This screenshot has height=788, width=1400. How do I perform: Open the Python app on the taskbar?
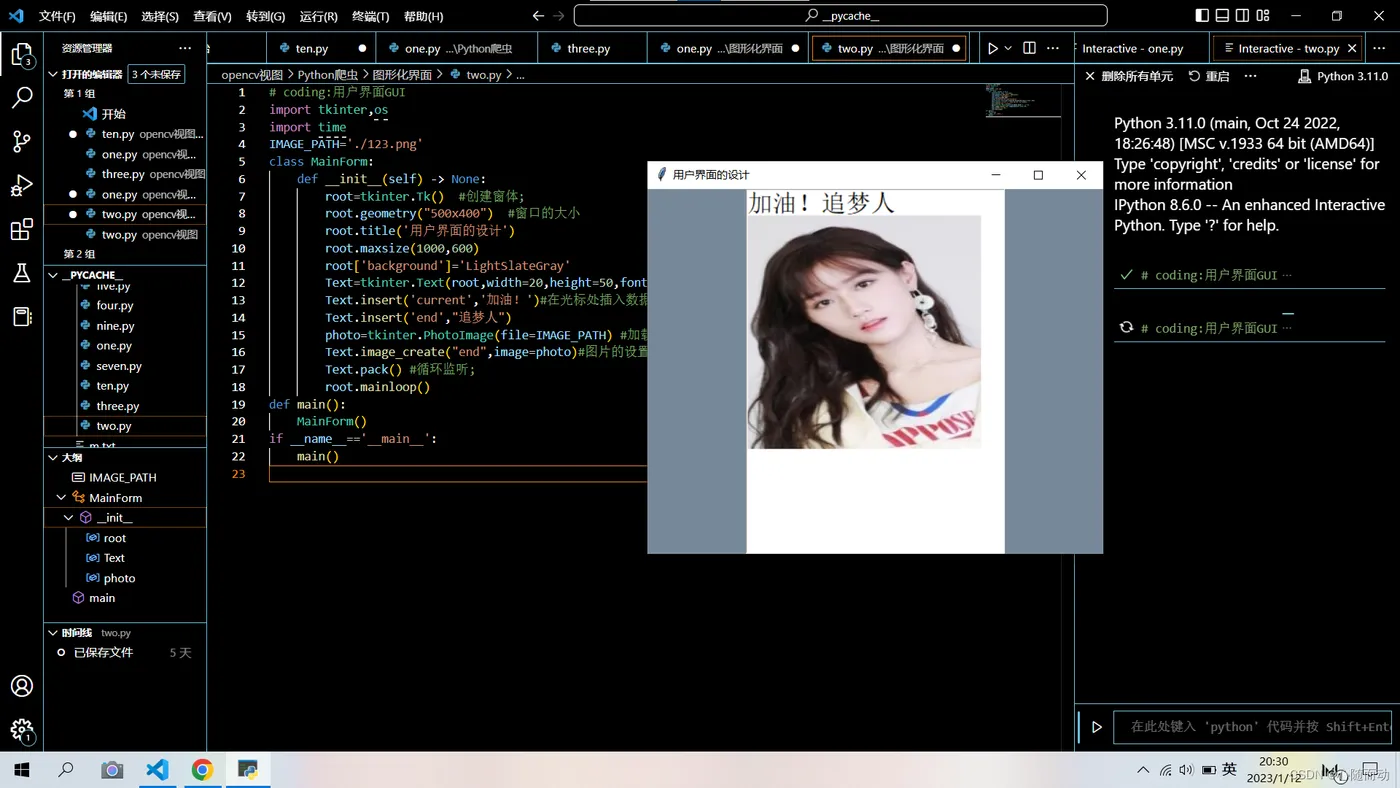coord(247,770)
